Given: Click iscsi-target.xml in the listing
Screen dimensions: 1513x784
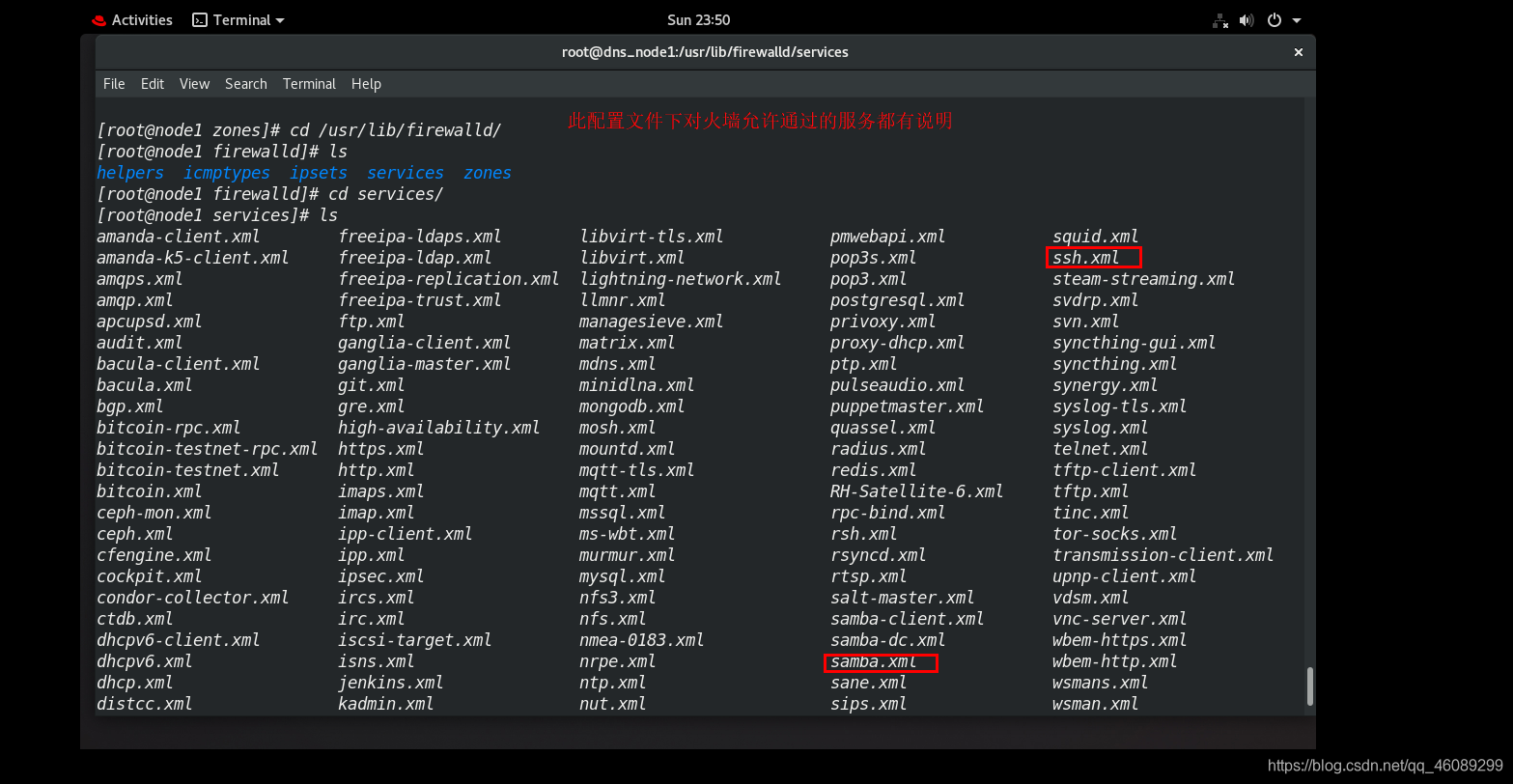Looking at the screenshot, I should click(415, 640).
